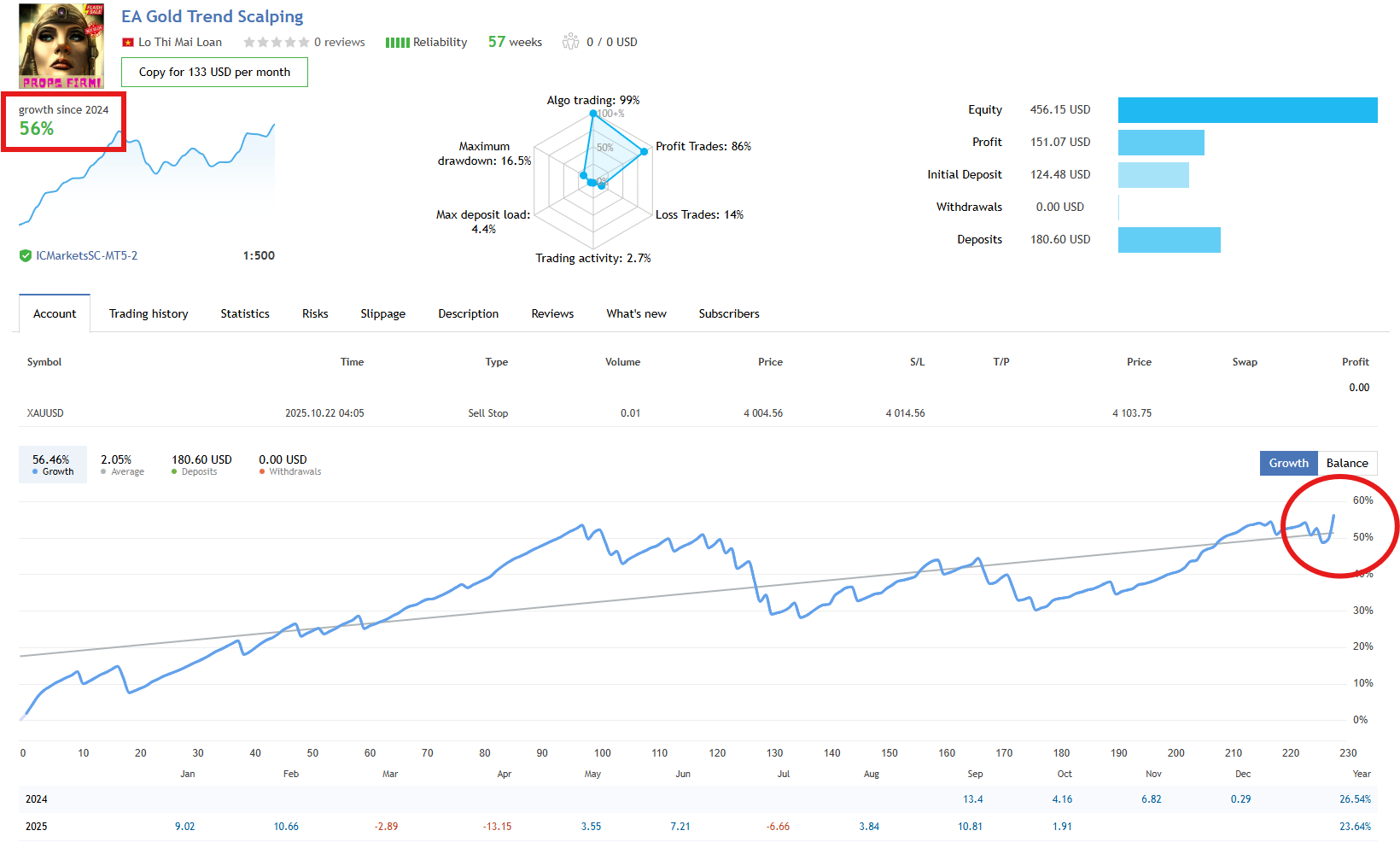Click the green Deposits legend dot

174,472
